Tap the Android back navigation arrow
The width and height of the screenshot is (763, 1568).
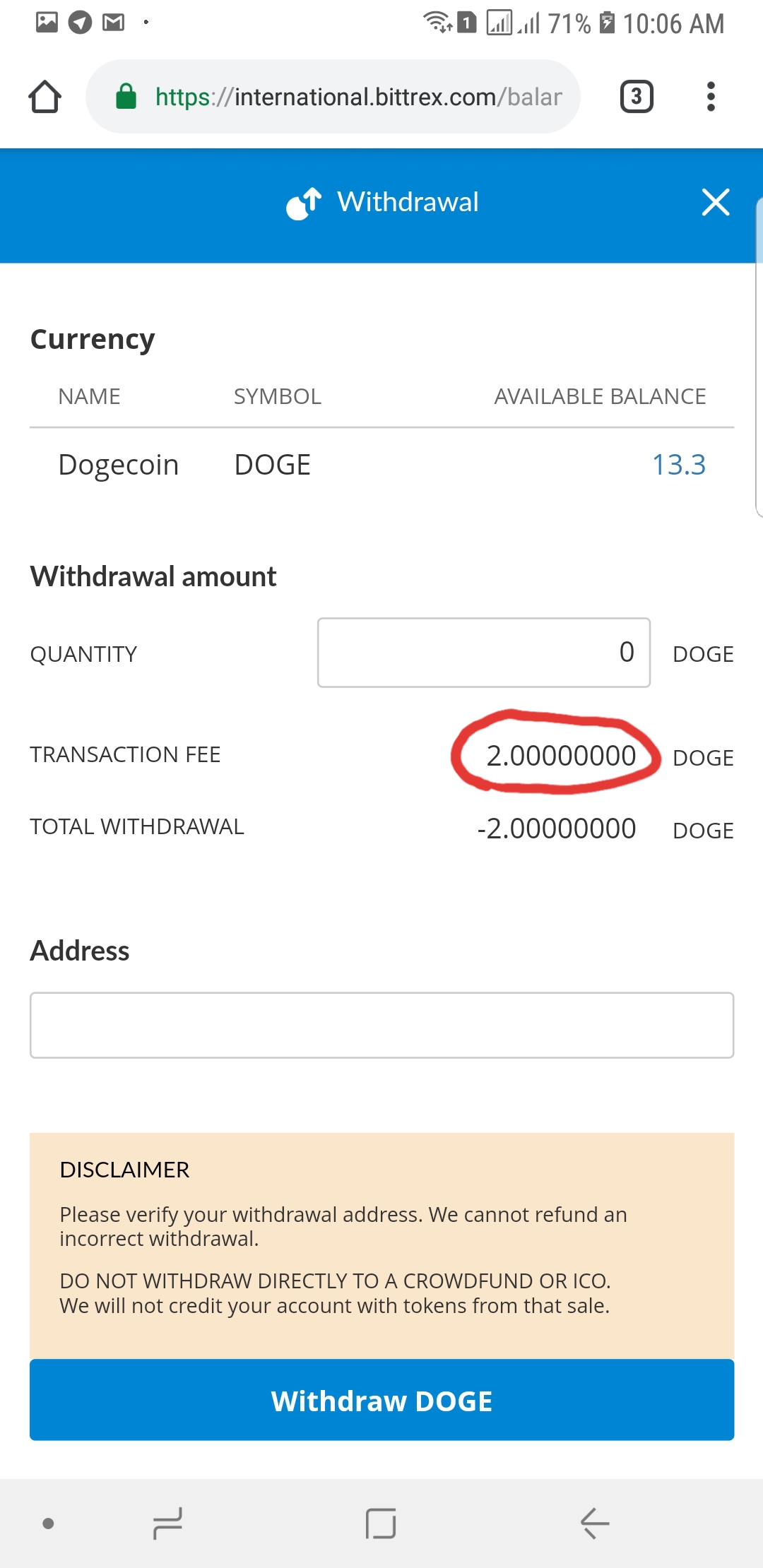pyautogui.click(x=595, y=1523)
